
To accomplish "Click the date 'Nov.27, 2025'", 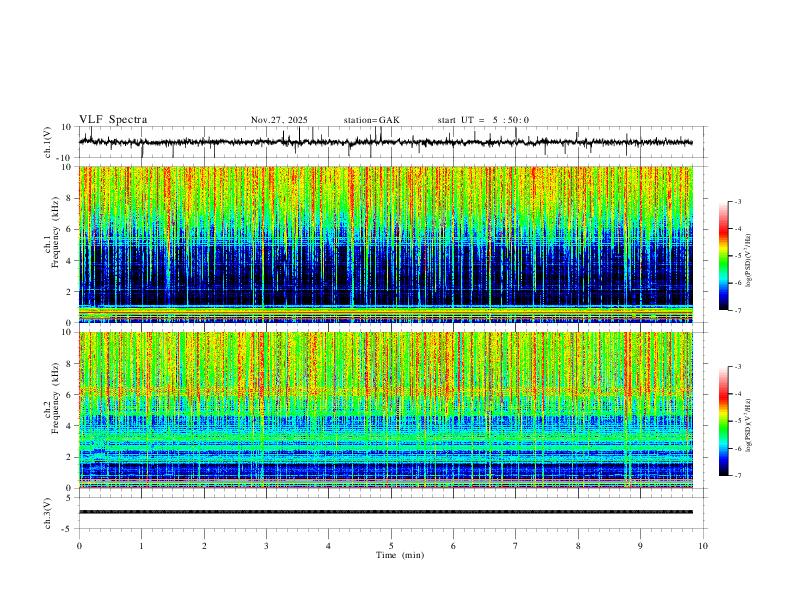I will [279, 120].
